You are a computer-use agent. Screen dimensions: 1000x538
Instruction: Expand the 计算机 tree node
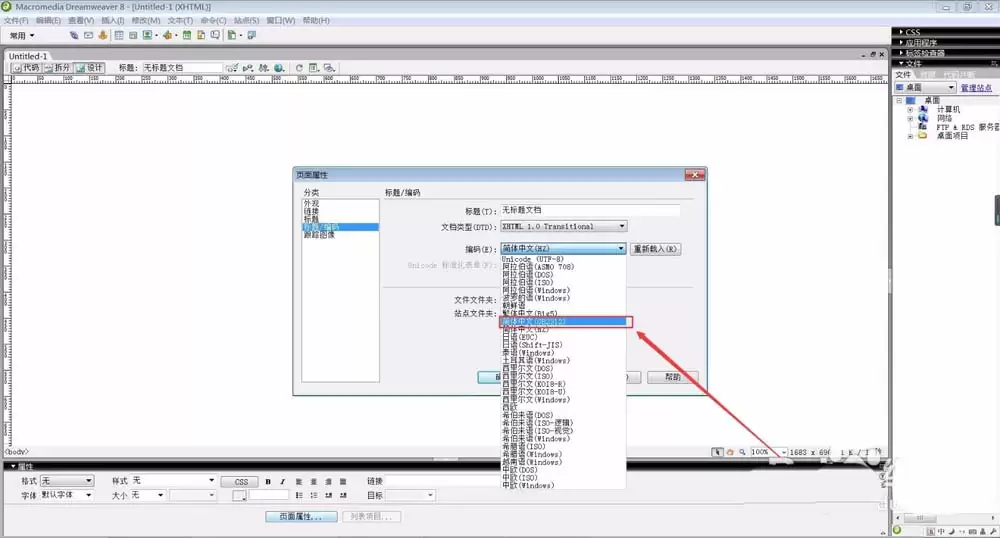910,109
